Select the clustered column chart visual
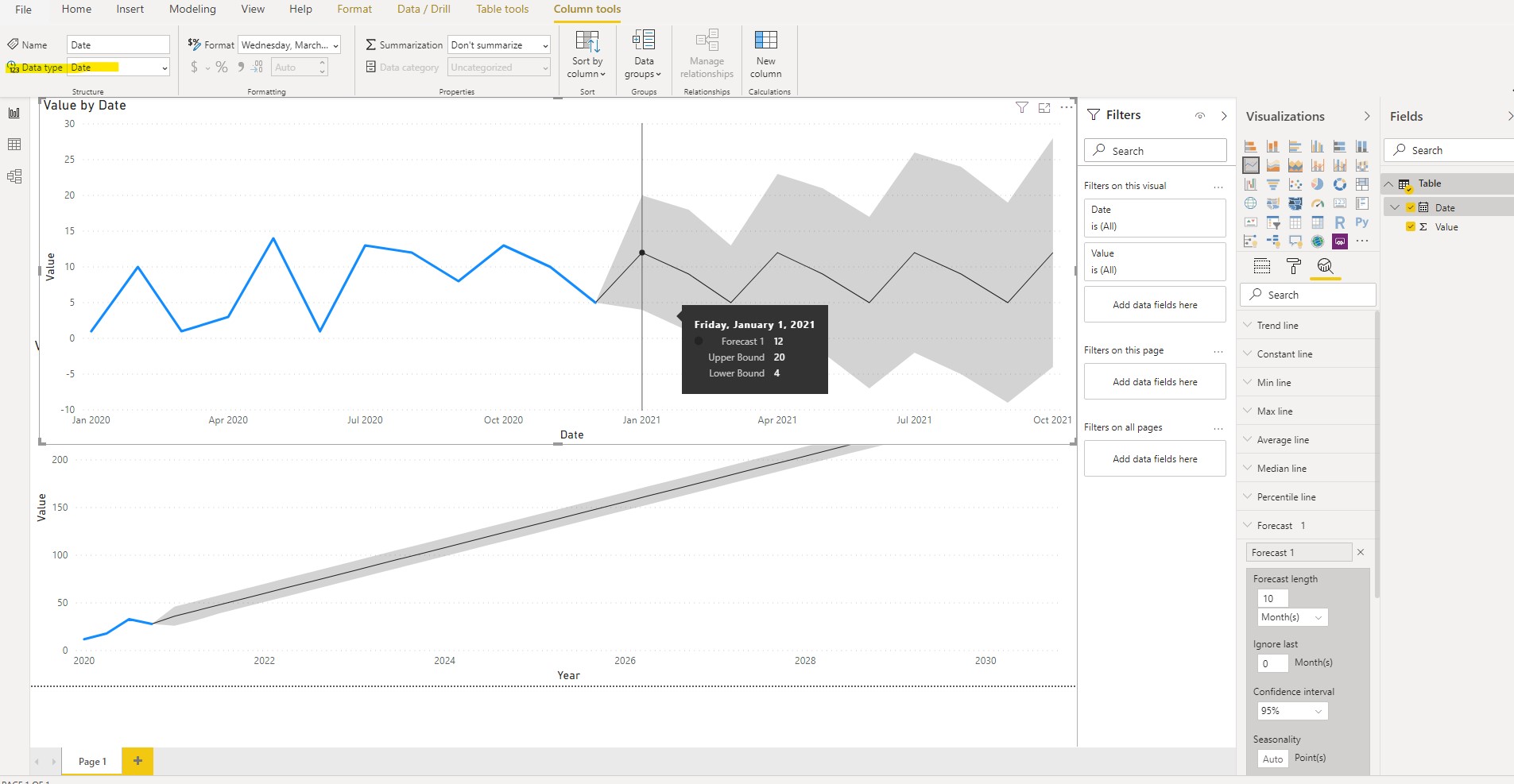 (1318, 146)
